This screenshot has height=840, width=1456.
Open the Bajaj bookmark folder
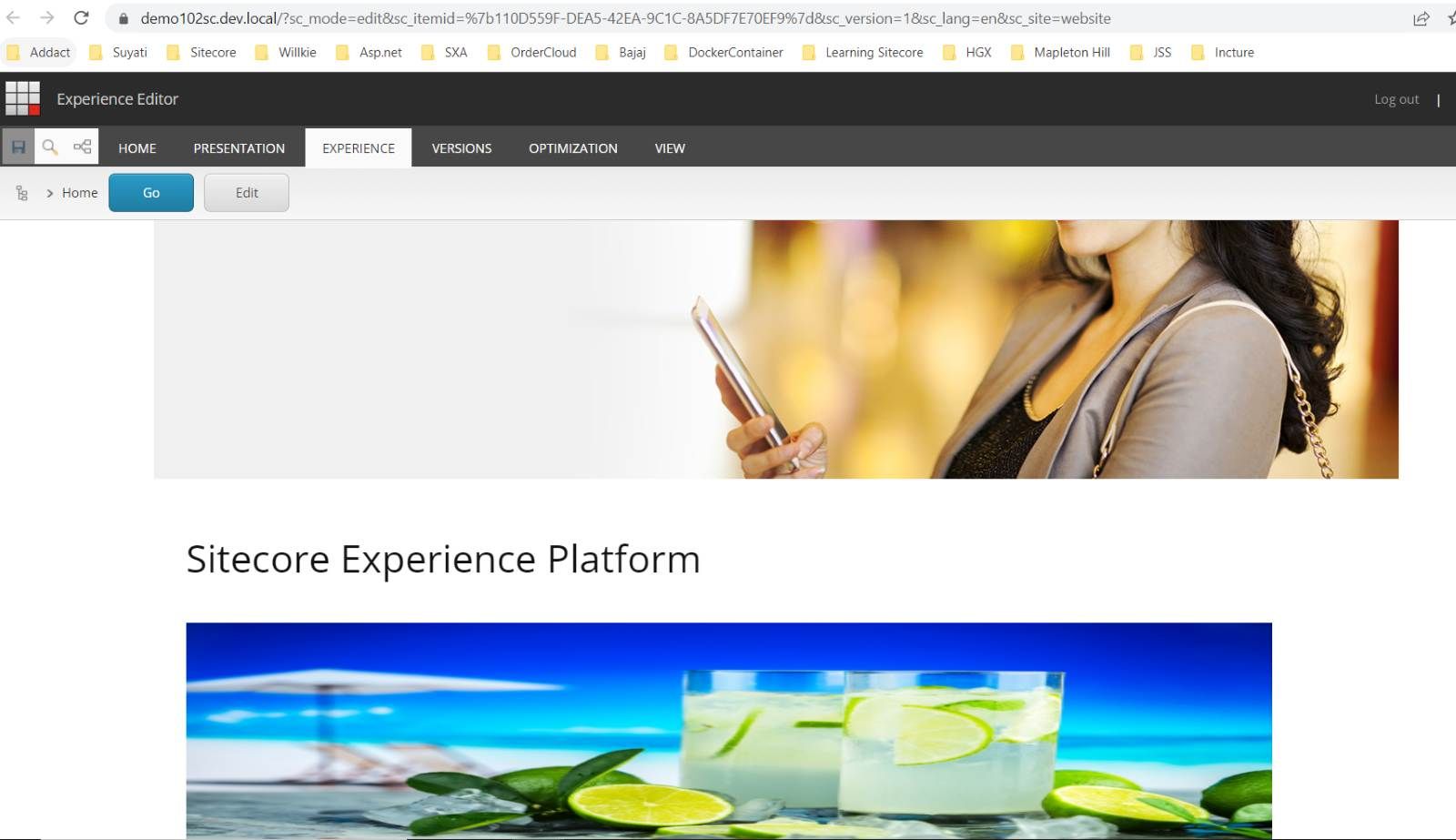pos(621,53)
